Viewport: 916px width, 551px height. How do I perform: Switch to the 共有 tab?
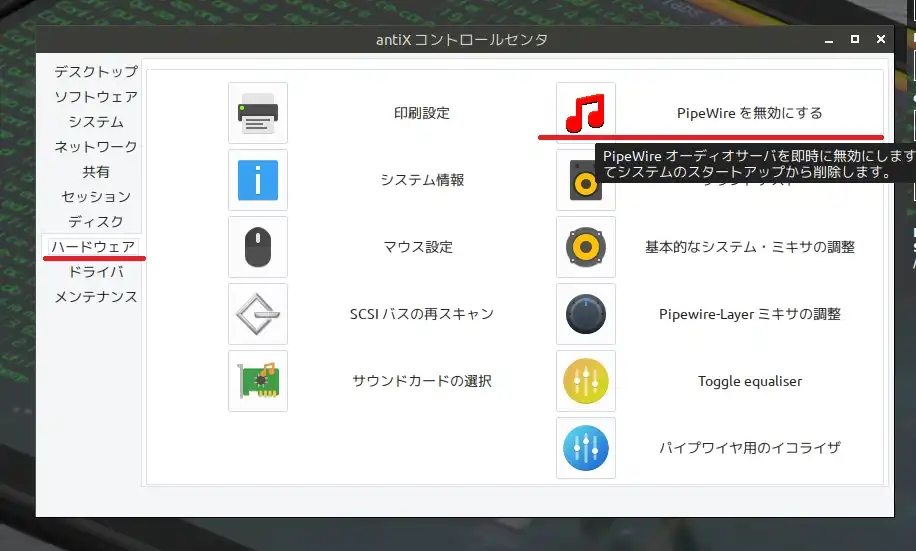pyautogui.click(x=96, y=172)
